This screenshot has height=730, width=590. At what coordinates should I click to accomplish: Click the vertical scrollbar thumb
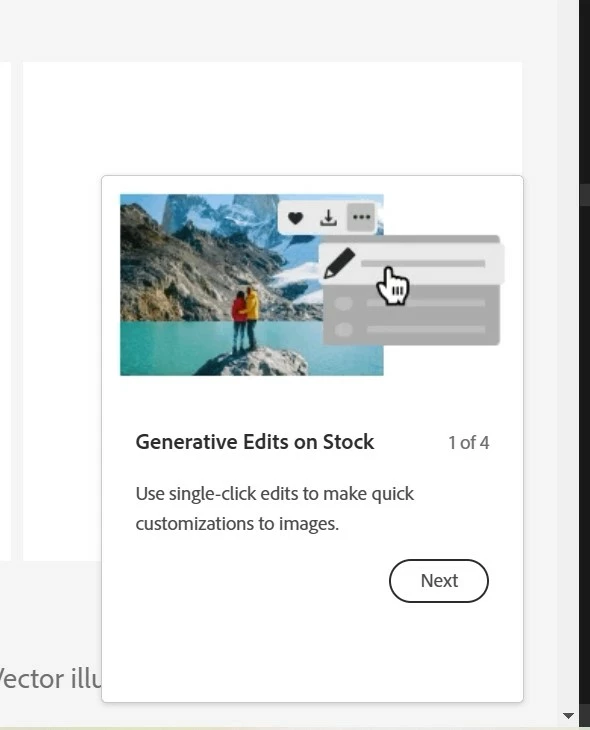(584, 194)
